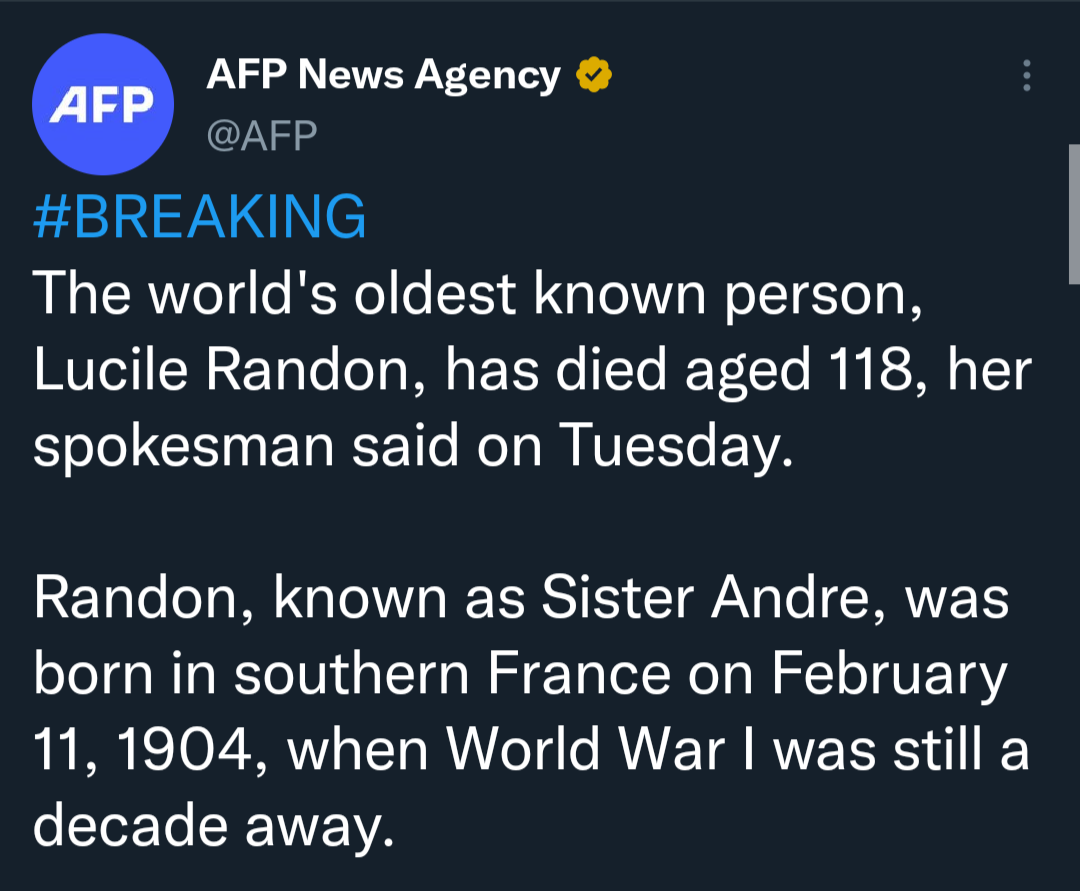The image size is (1080, 891).
Task: Click the age 118 in tweet
Action: [871, 370]
